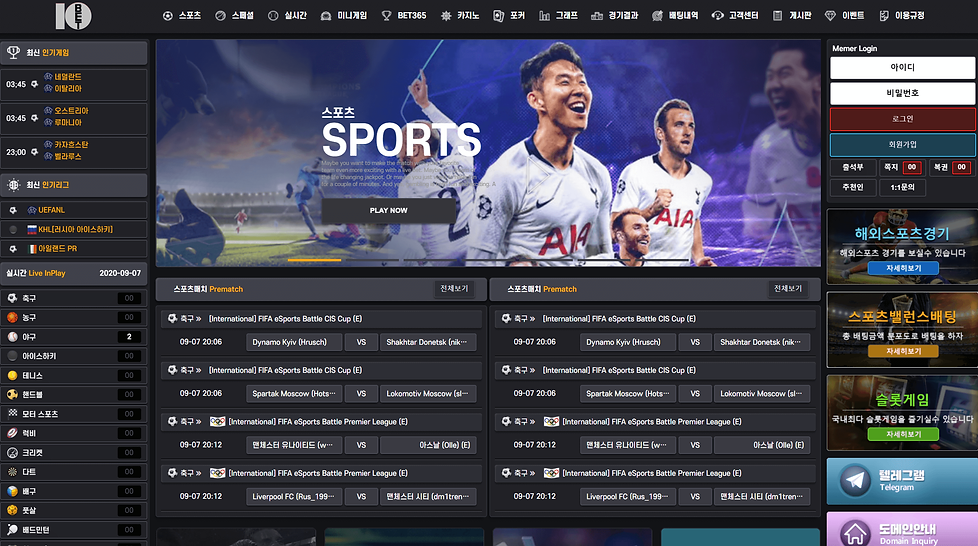Bet on Dynamo Kyiv in left panel
Image resolution: width=978 pixels, height=546 pixels.
coord(294,342)
